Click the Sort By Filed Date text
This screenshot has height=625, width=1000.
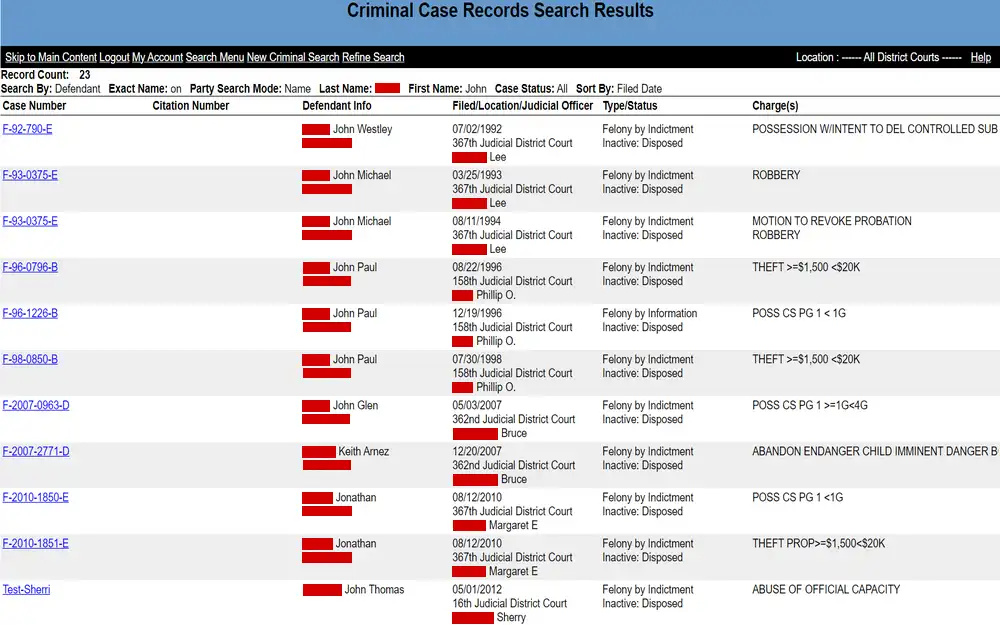(619, 89)
